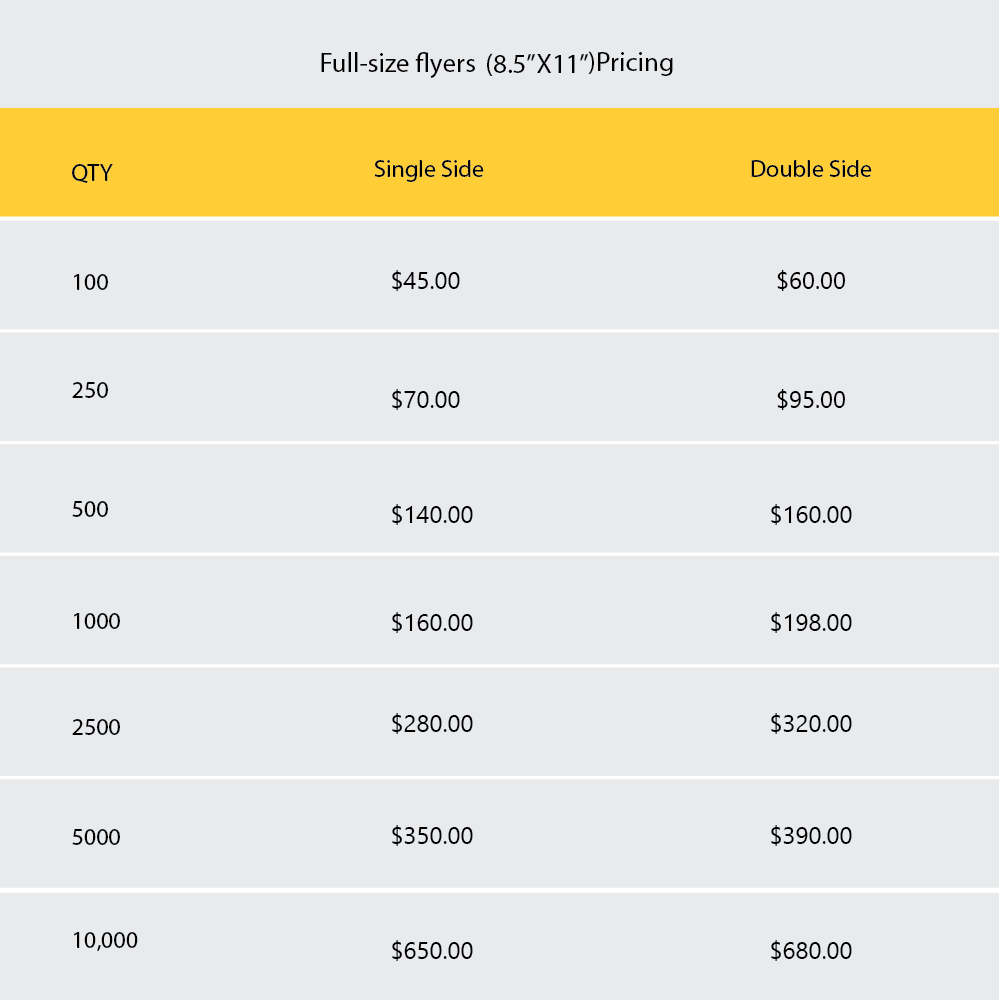Select the 5000 quantity cell
Image resolution: width=1000 pixels, height=1000 pixels.
click(96, 837)
